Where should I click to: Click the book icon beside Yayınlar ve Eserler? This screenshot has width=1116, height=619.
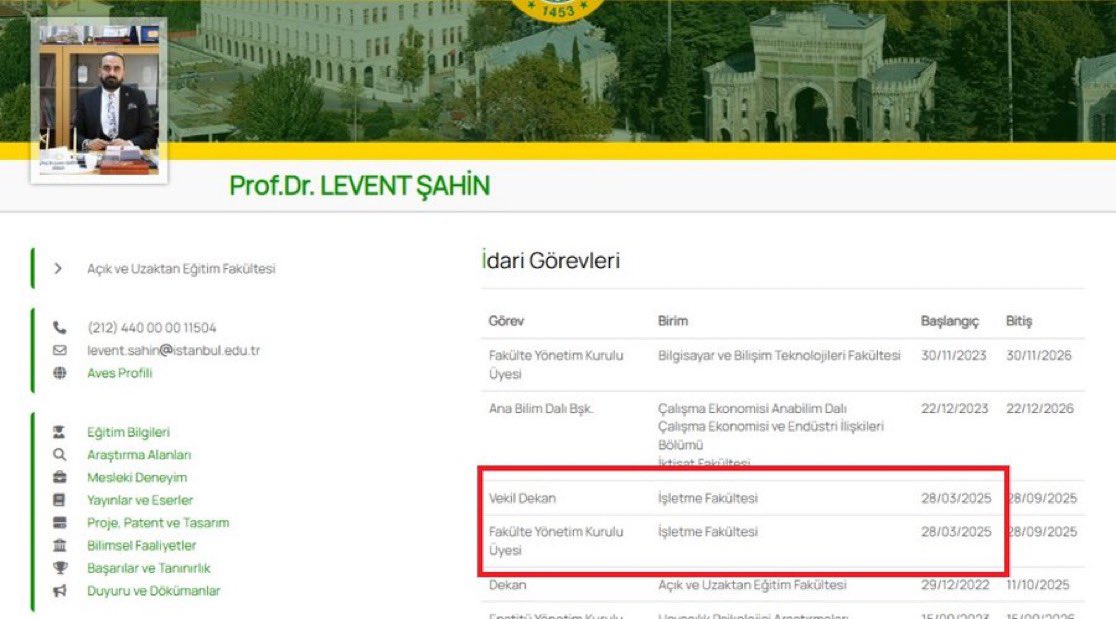(61, 500)
